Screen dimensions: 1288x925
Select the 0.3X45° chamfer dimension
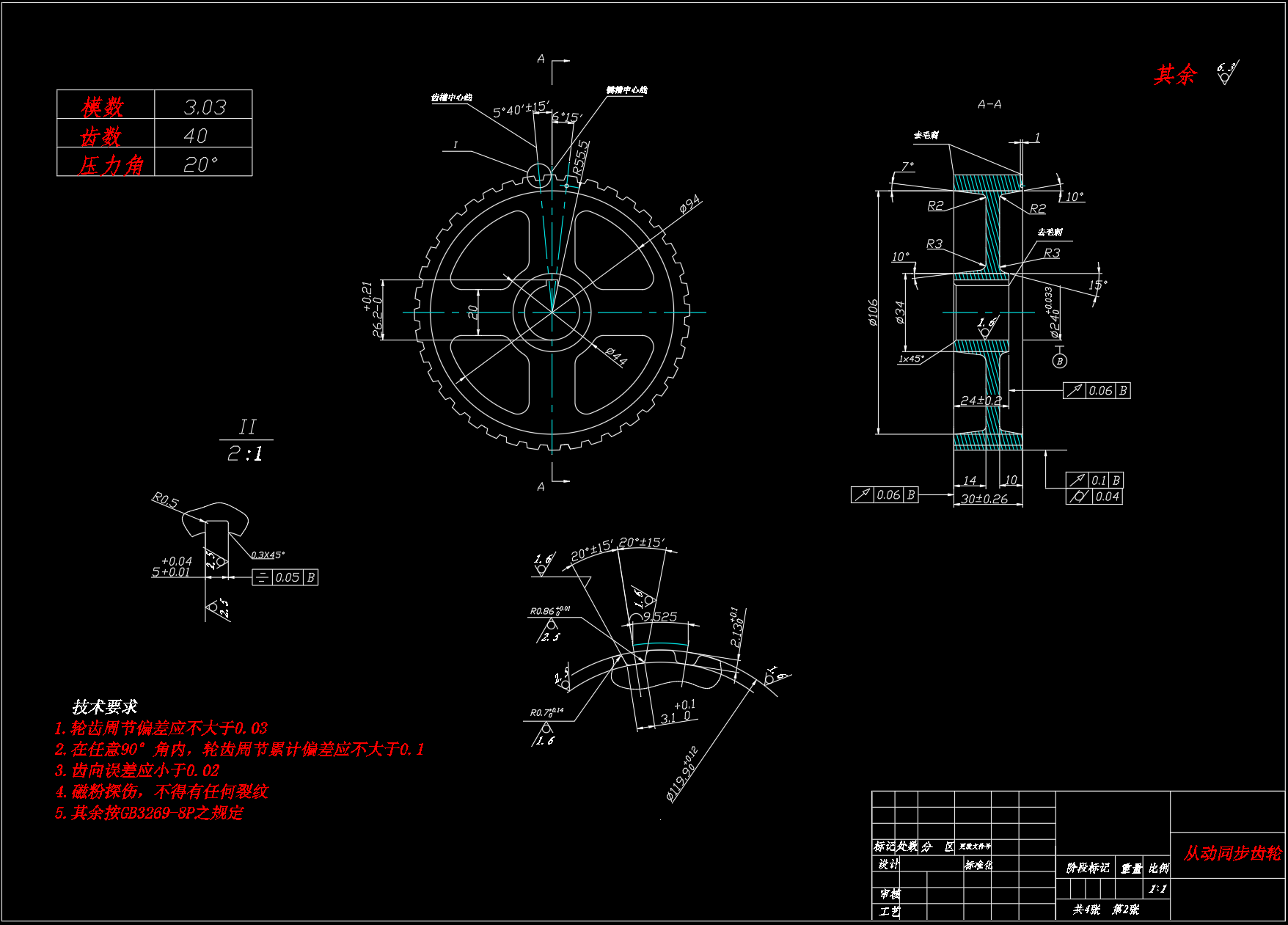coord(268,555)
